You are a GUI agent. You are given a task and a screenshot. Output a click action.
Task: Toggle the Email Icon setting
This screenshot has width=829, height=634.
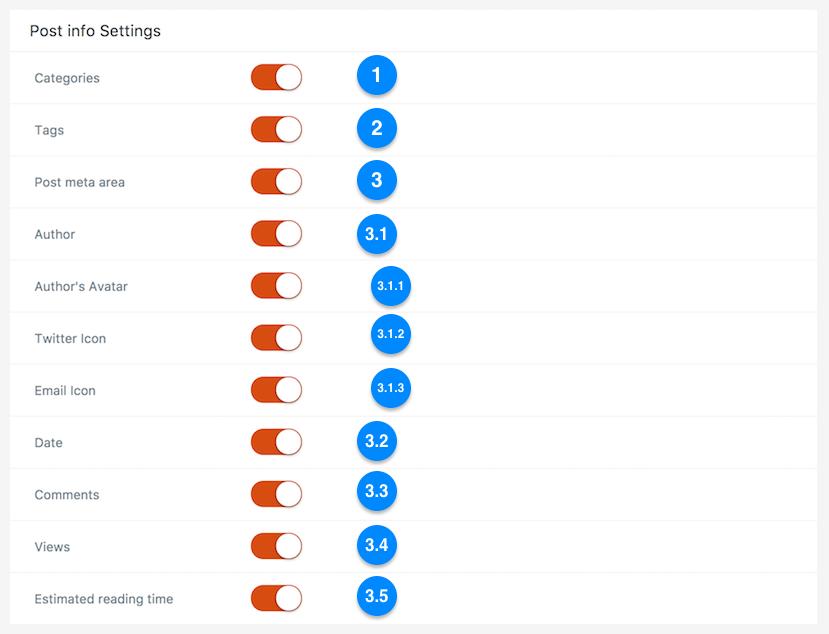coord(277,390)
